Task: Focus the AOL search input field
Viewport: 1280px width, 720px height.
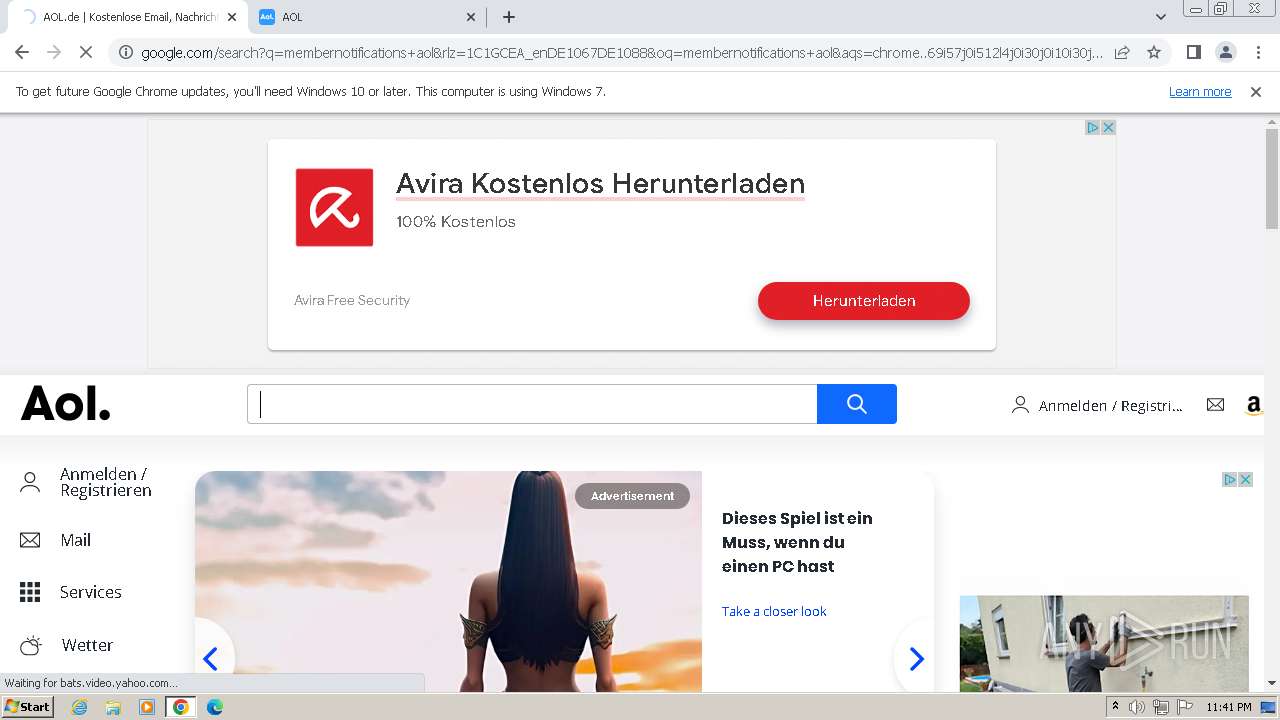Action: click(x=532, y=404)
